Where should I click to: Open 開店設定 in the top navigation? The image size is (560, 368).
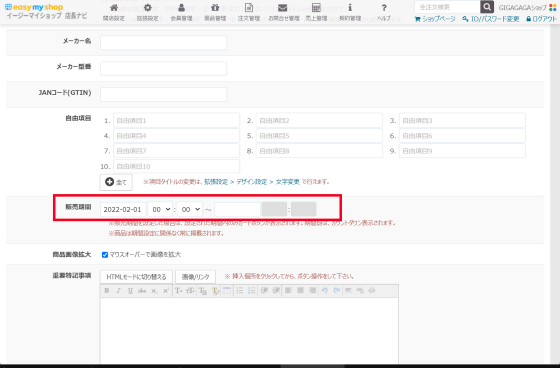(x=114, y=12)
